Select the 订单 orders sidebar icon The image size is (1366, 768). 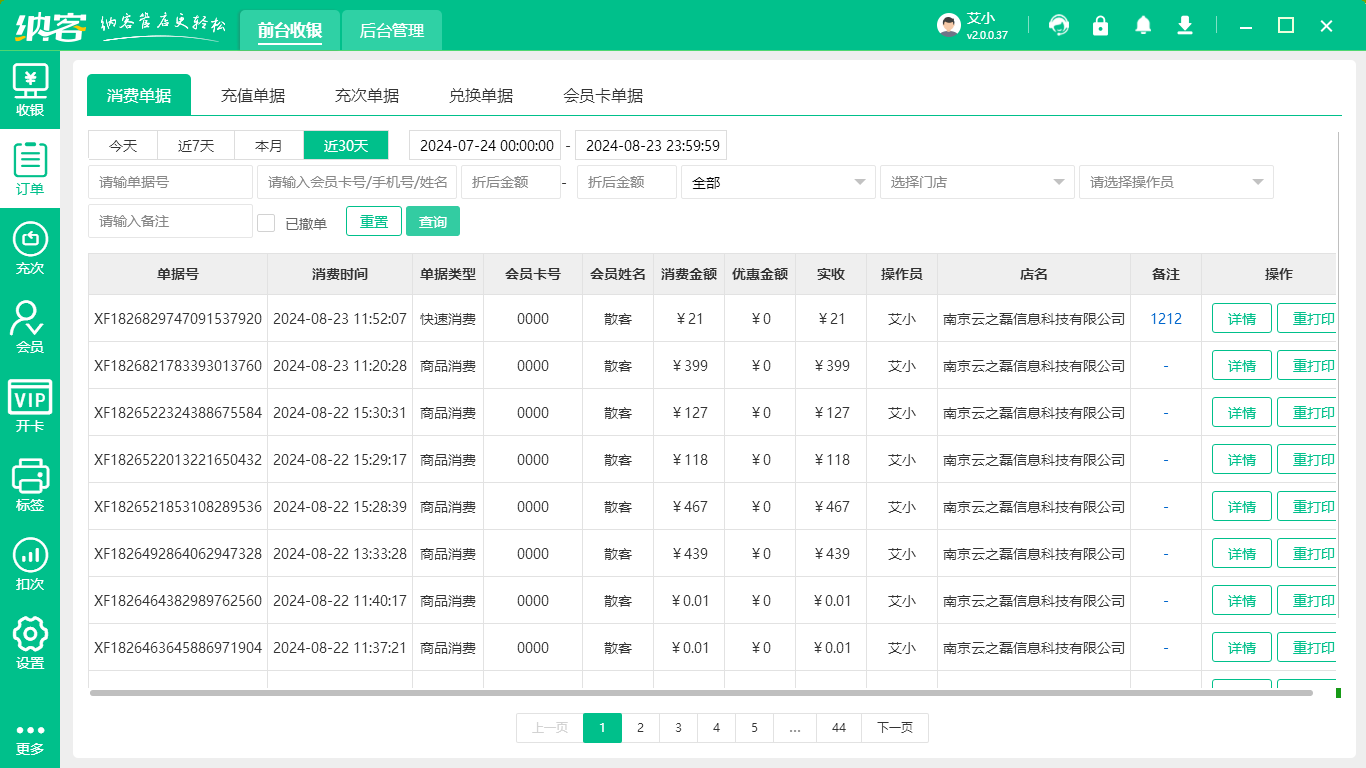click(x=30, y=169)
